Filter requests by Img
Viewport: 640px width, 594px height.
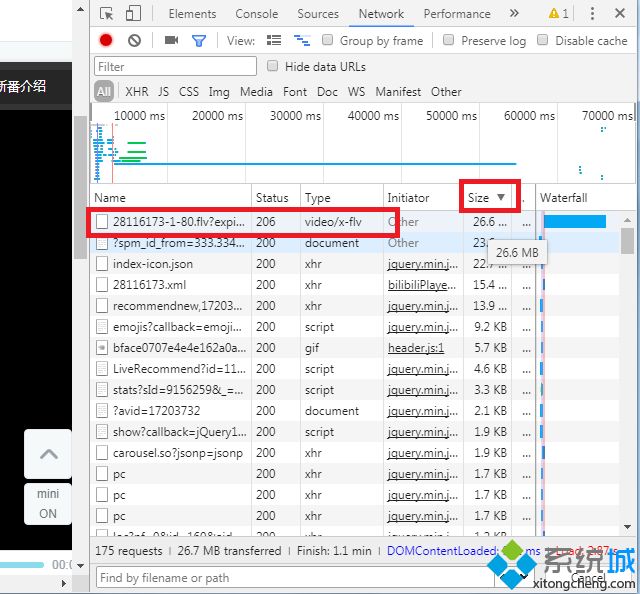click(219, 92)
